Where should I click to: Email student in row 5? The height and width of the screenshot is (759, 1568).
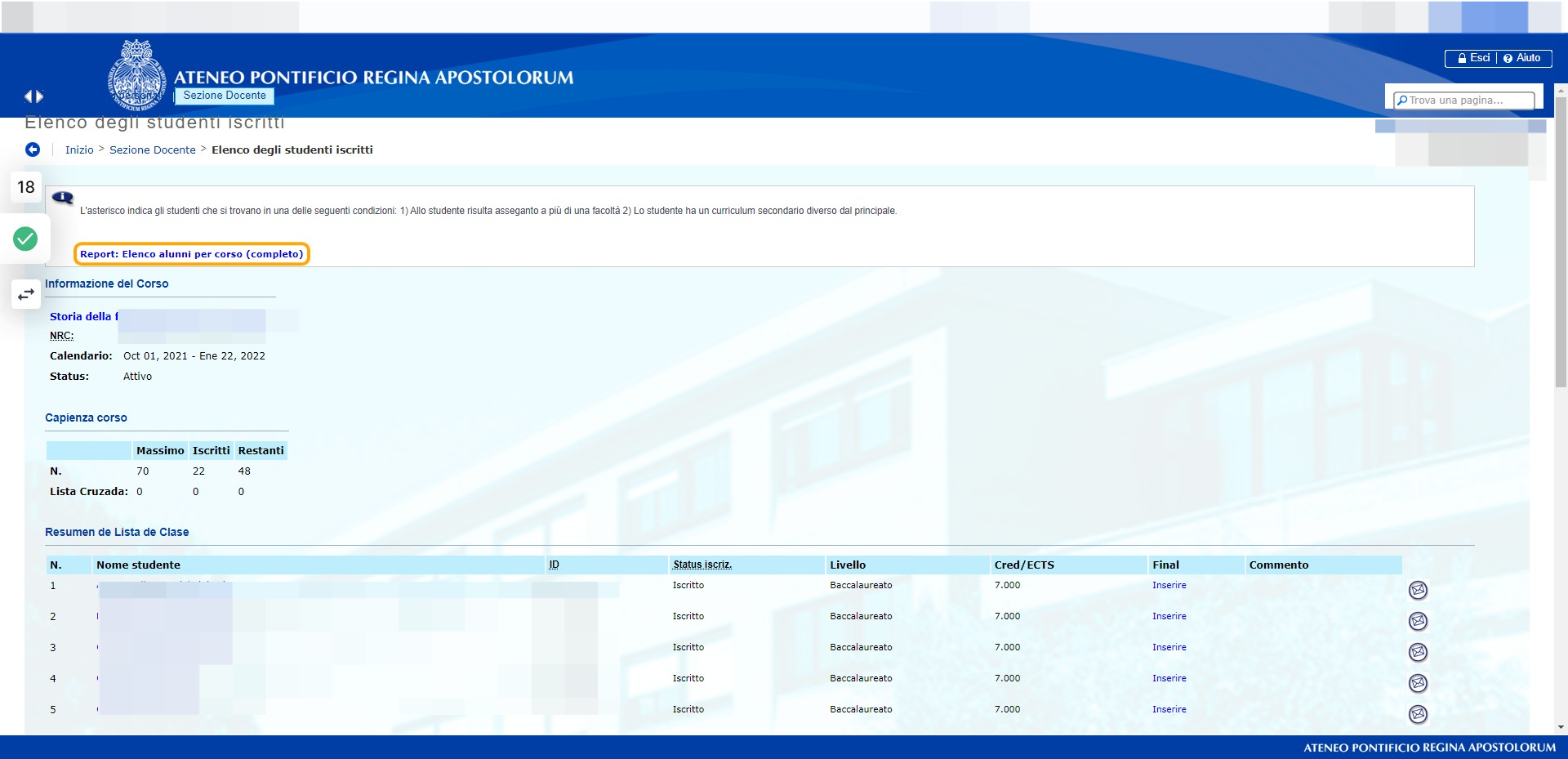pos(1419,714)
